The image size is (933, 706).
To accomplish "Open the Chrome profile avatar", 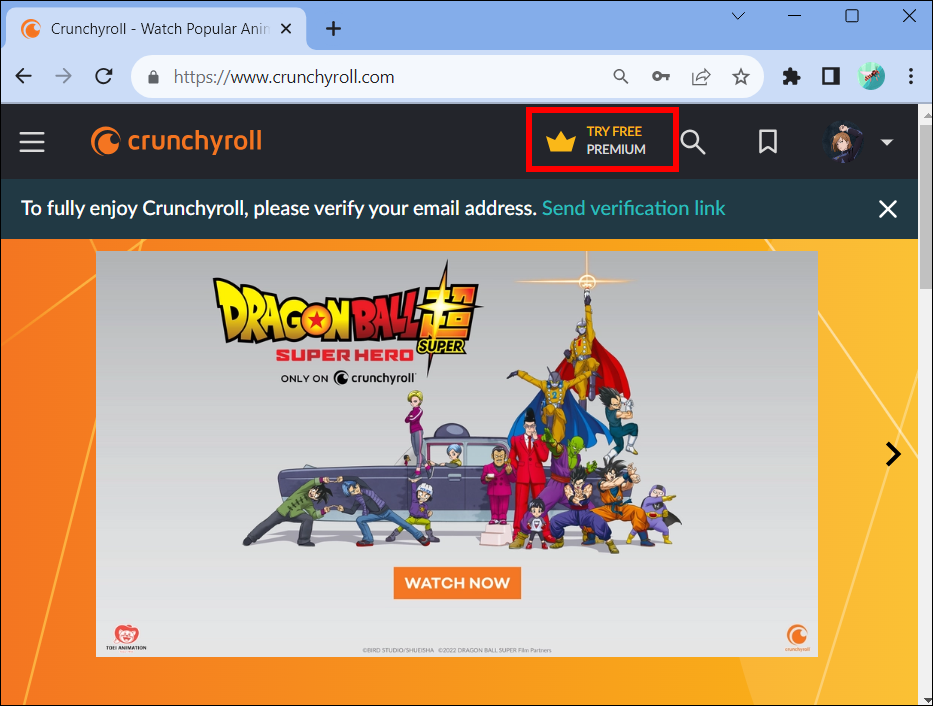I will pyautogui.click(x=871, y=76).
